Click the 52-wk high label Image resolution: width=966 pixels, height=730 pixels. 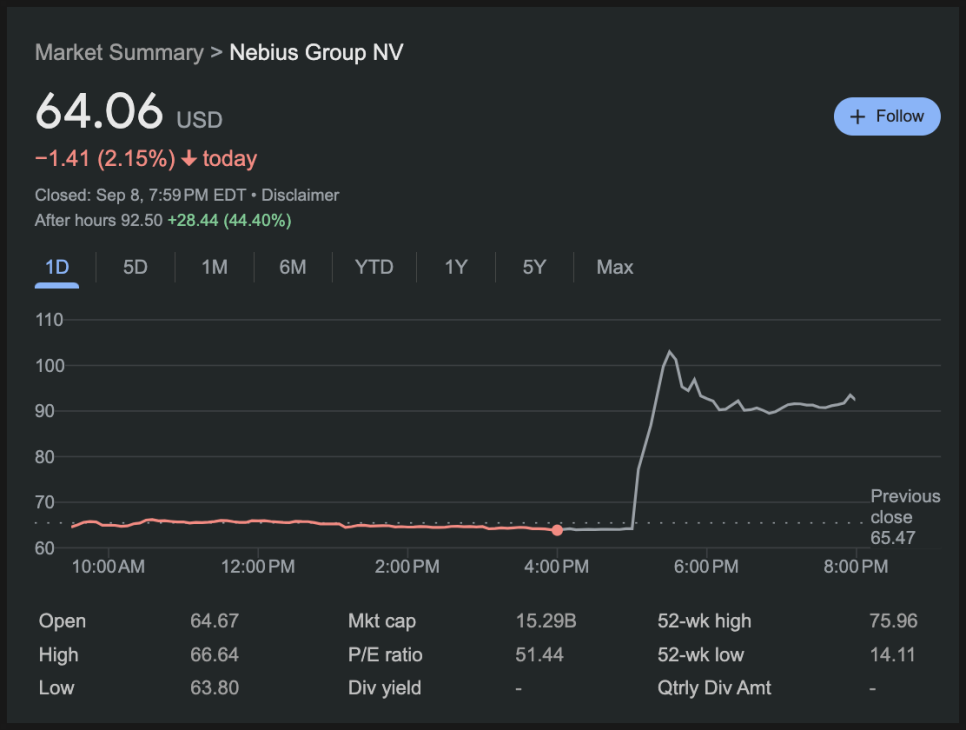(x=704, y=621)
